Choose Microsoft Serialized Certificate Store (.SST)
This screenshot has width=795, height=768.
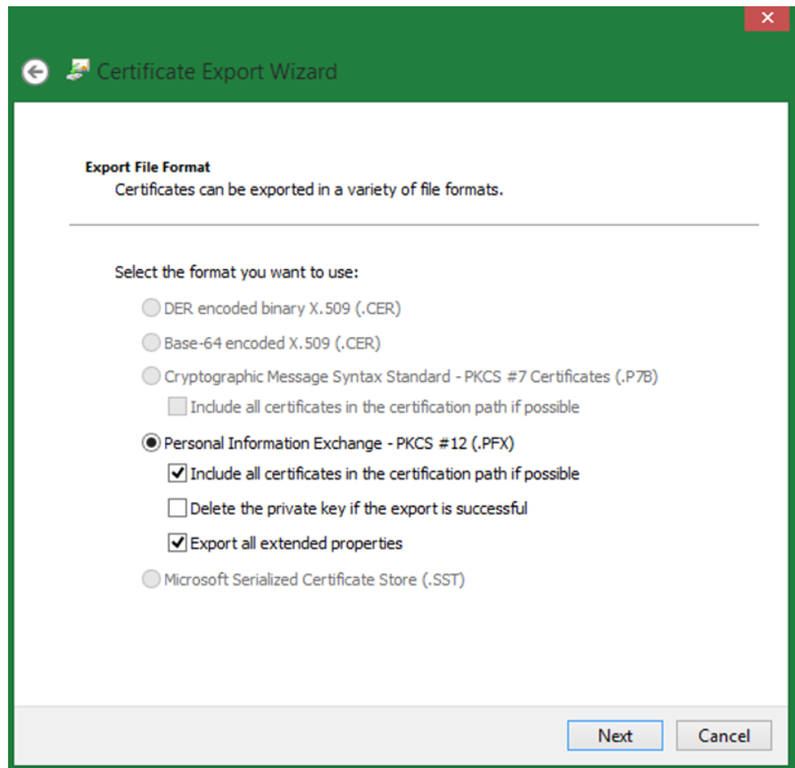point(151,579)
